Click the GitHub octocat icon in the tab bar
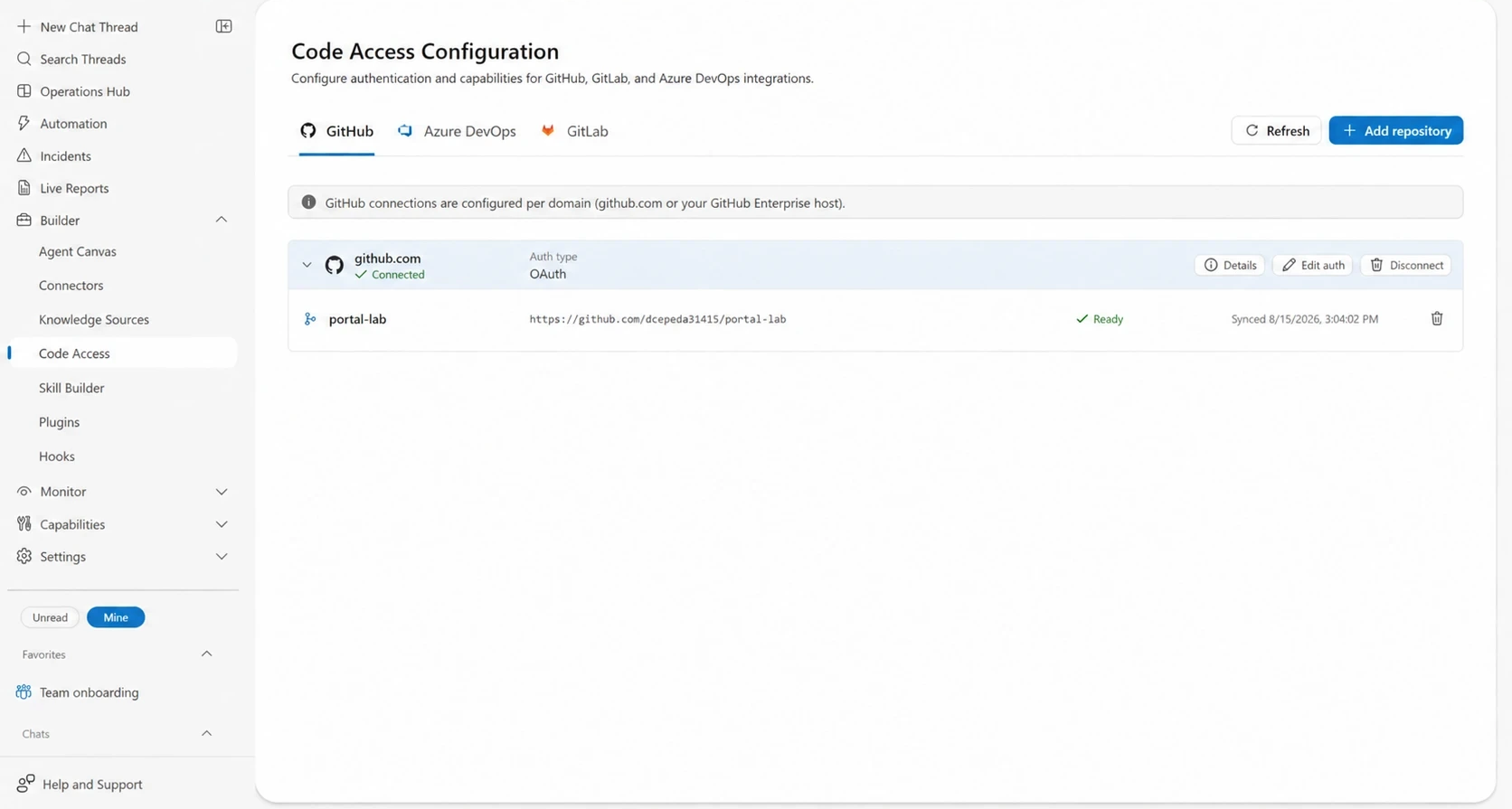This screenshot has height=809, width=1512. [308, 130]
